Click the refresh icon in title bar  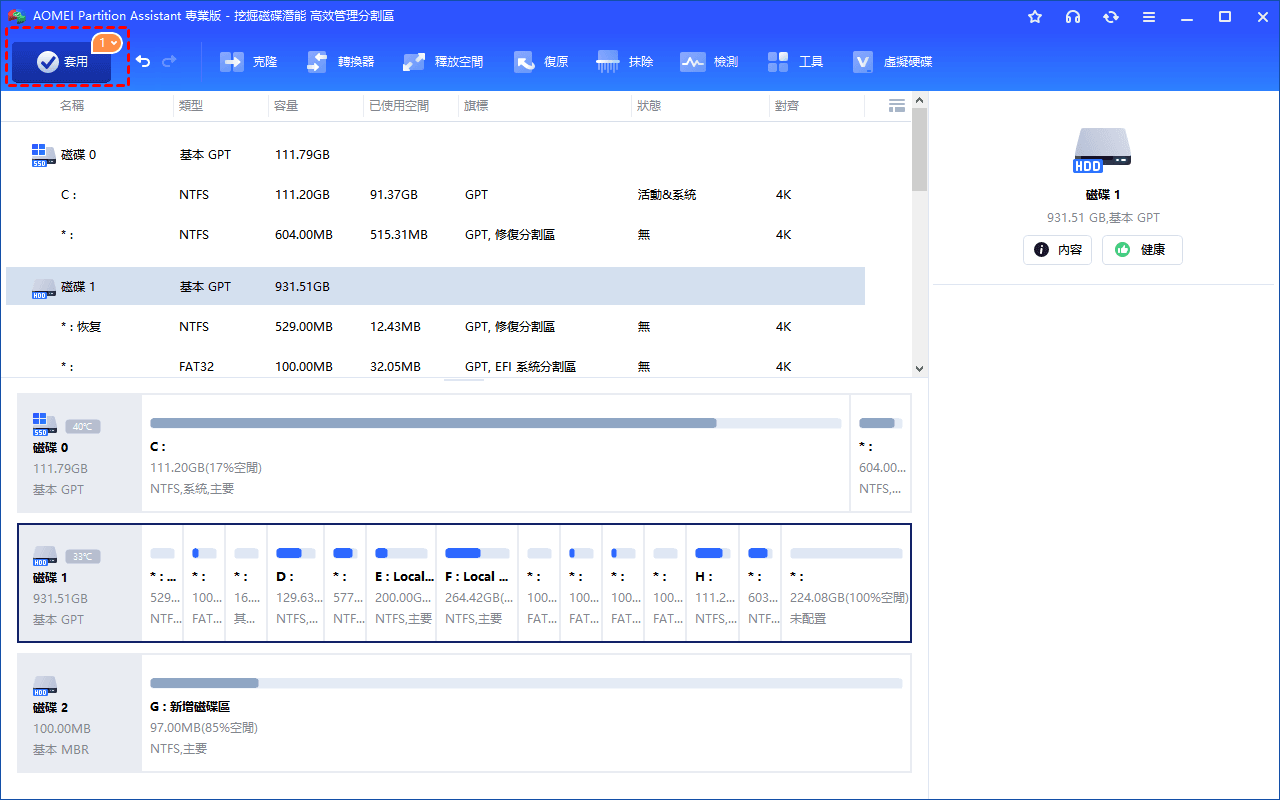click(1111, 17)
